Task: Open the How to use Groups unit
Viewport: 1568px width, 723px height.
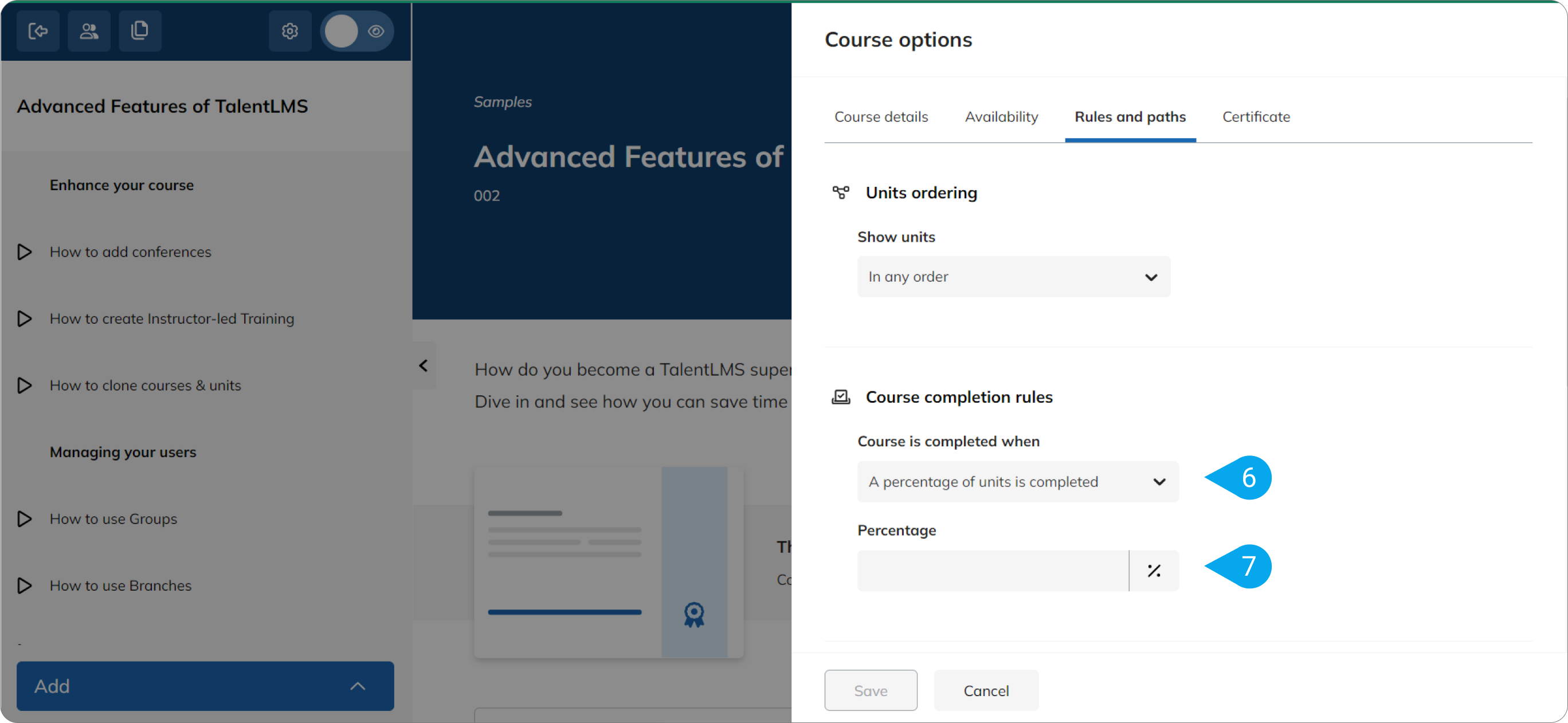Action: (x=113, y=518)
